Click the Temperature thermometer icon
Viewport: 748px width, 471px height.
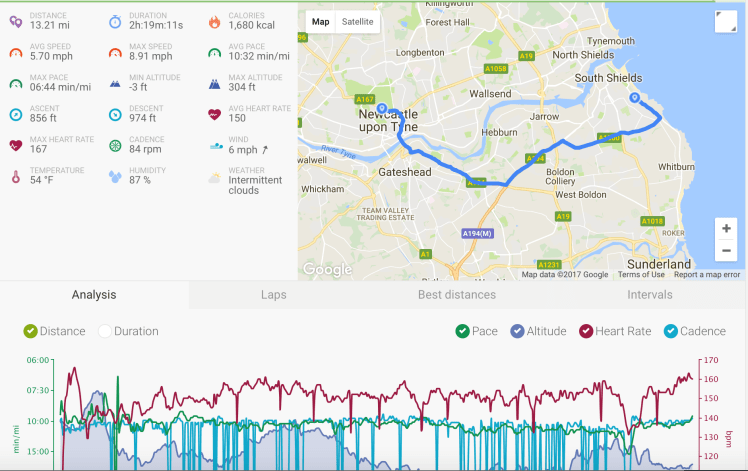[15, 176]
